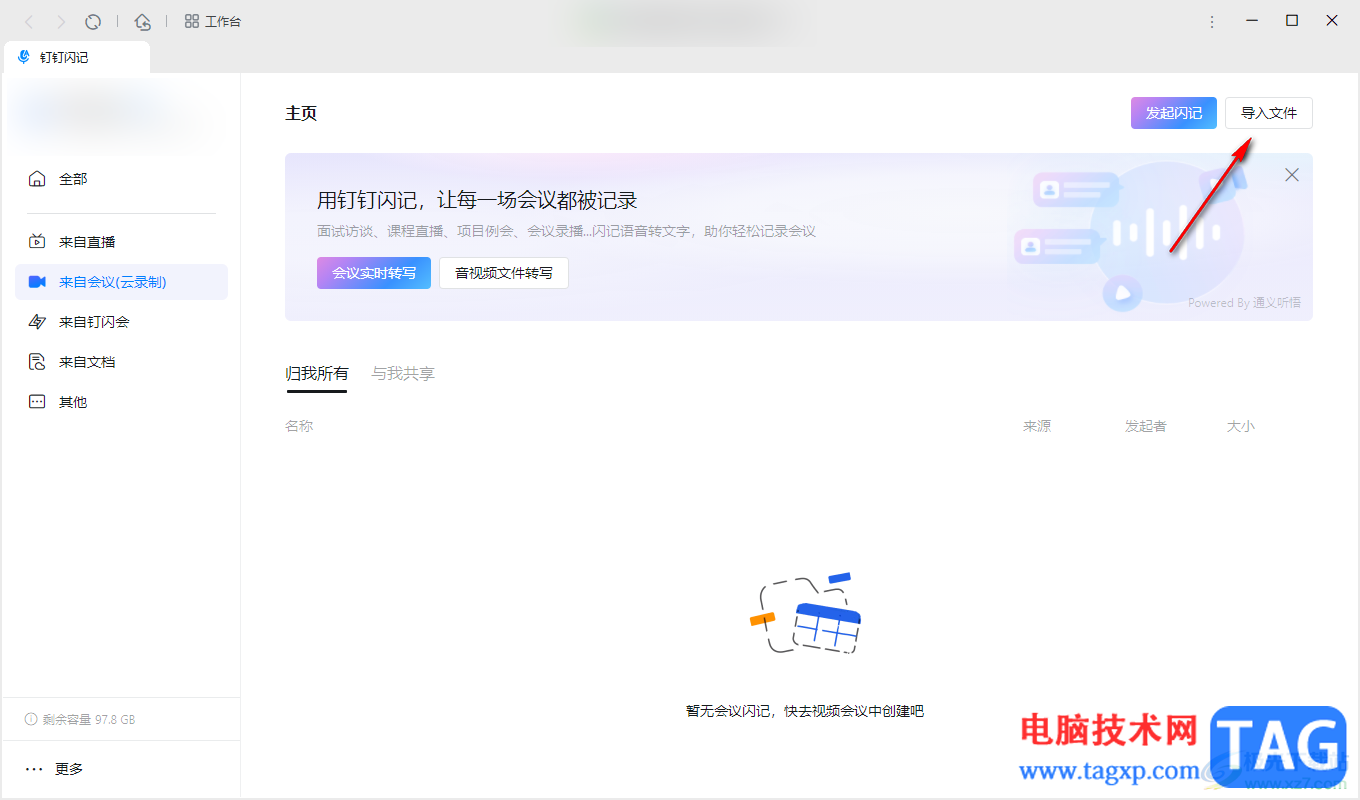Click the 剩余容量 97.8 GB text

pyautogui.click(x=88, y=720)
